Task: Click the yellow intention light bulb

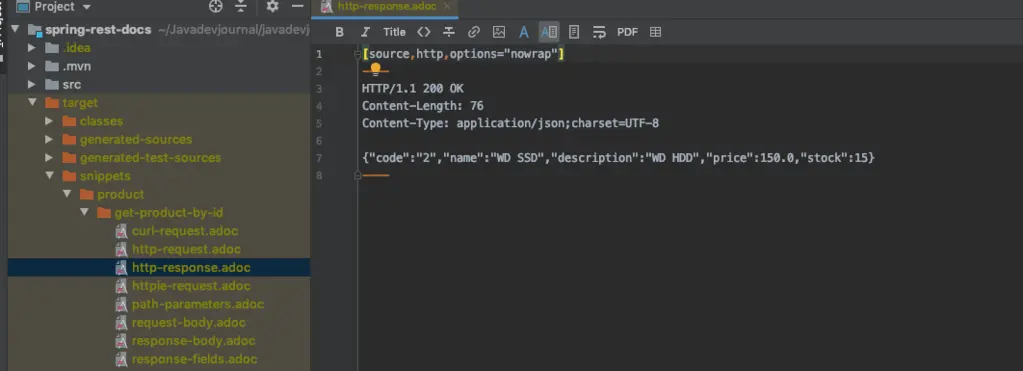Action: pyautogui.click(x=376, y=69)
